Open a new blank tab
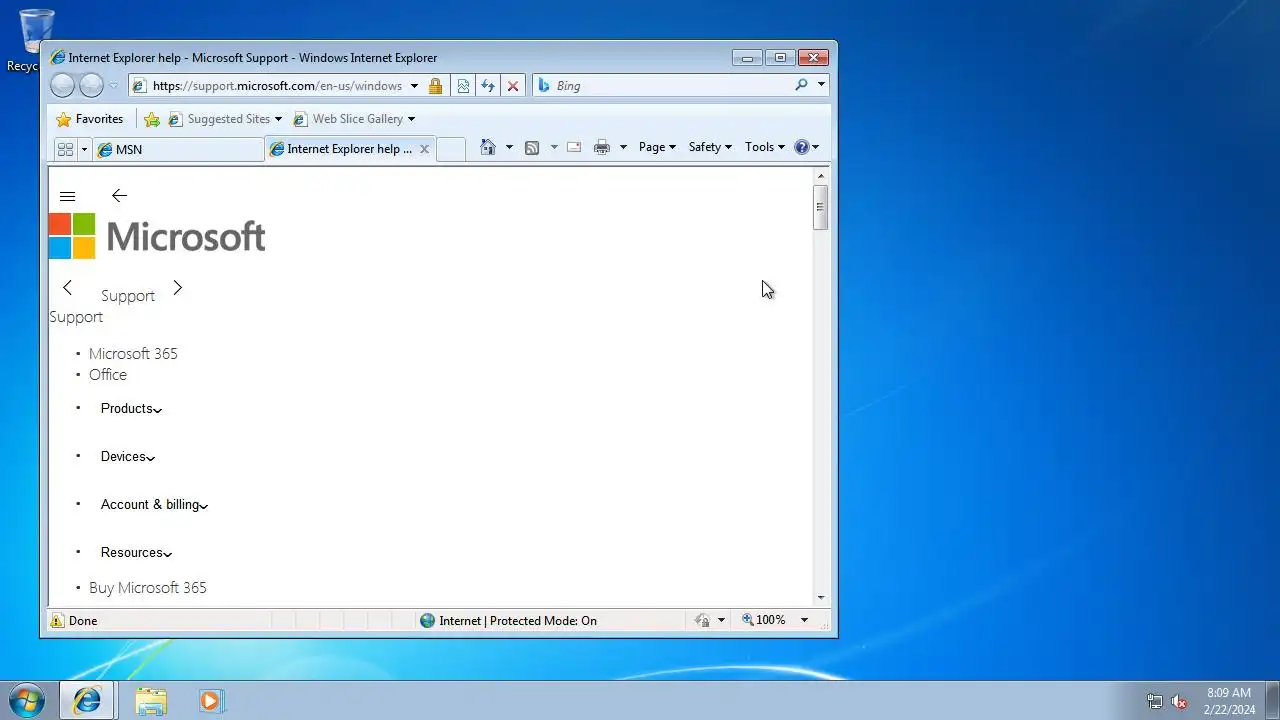This screenshot has height=720, width=1280. click(451, 149)
